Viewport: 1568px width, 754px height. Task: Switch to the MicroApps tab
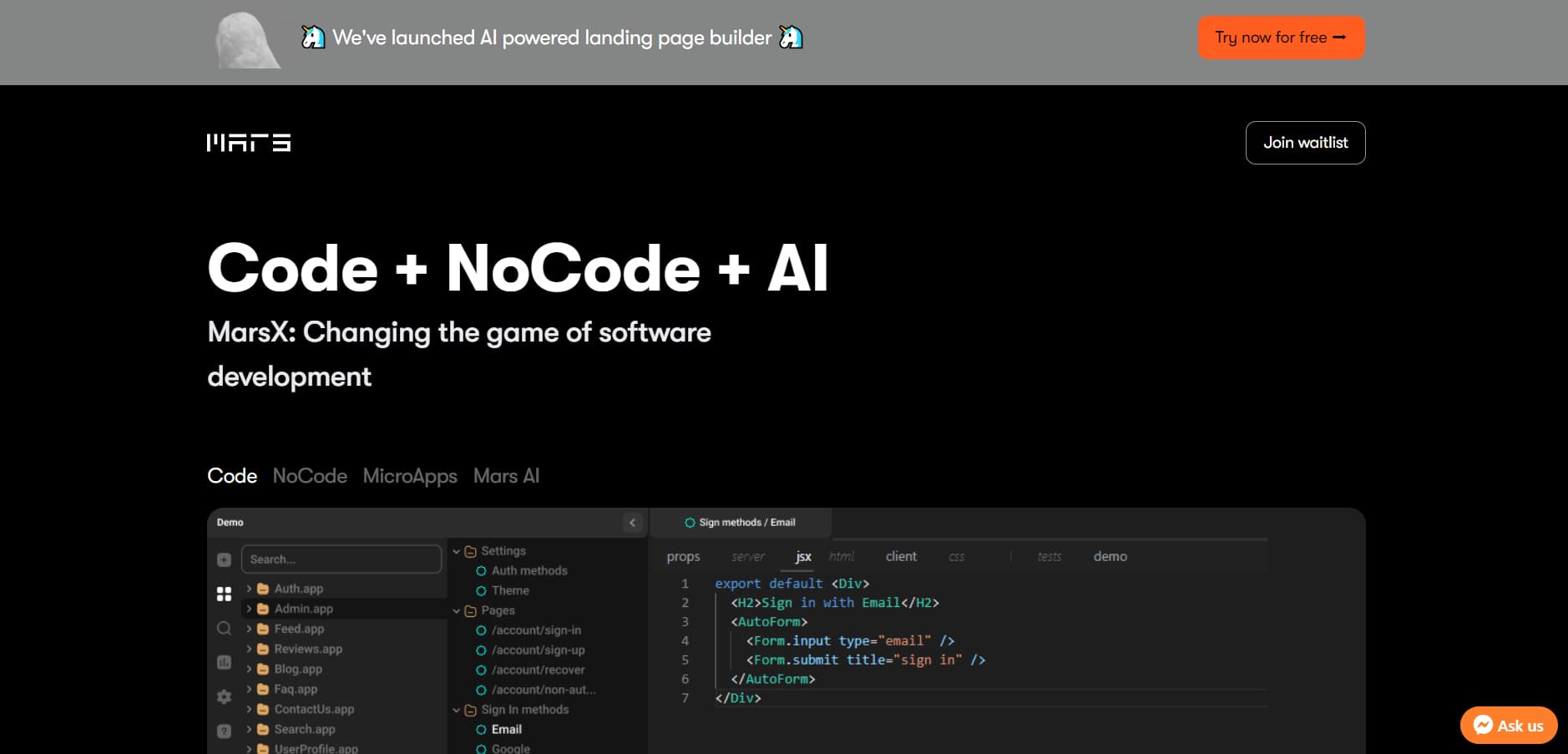click(410, 476)
